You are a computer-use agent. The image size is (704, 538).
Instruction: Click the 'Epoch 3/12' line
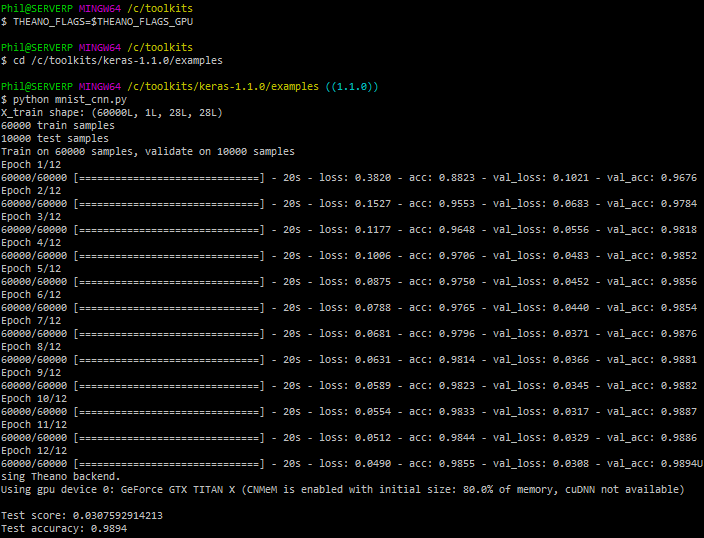(x=31, y=216)
